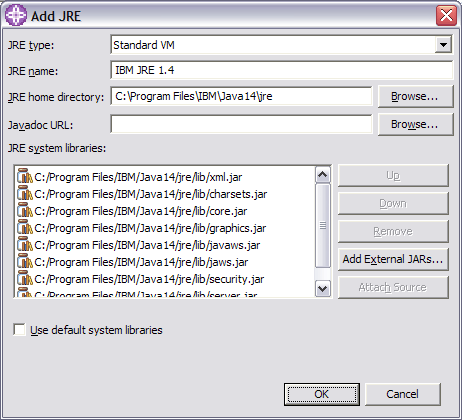Screen dimensions: 462x420
Task: Click the Standard VM combo box
Action: [x=281, y=45]
